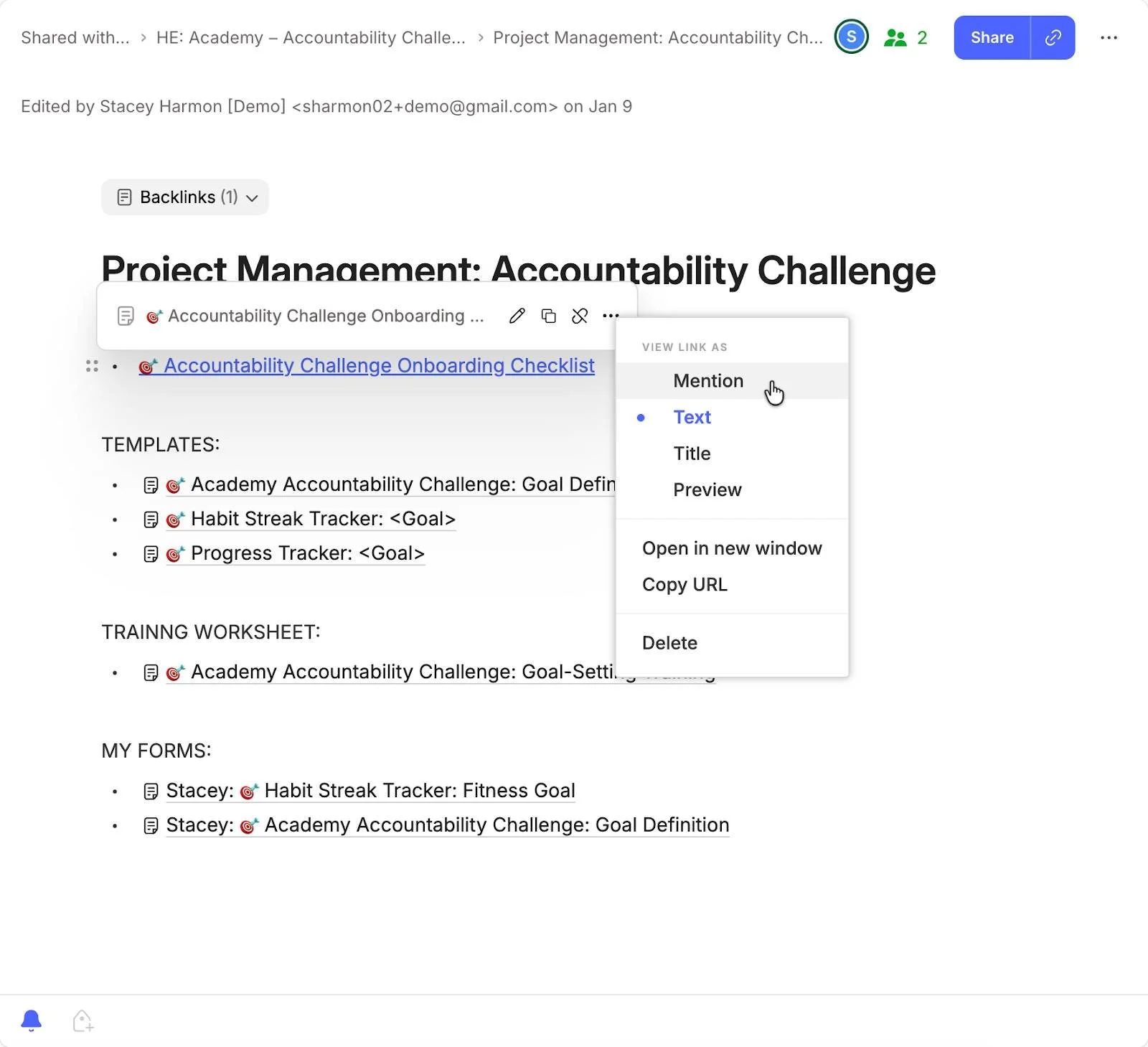Viewport: 1148px width, 1047px height.
Task: Click the blue Share button
Action: 992,37
